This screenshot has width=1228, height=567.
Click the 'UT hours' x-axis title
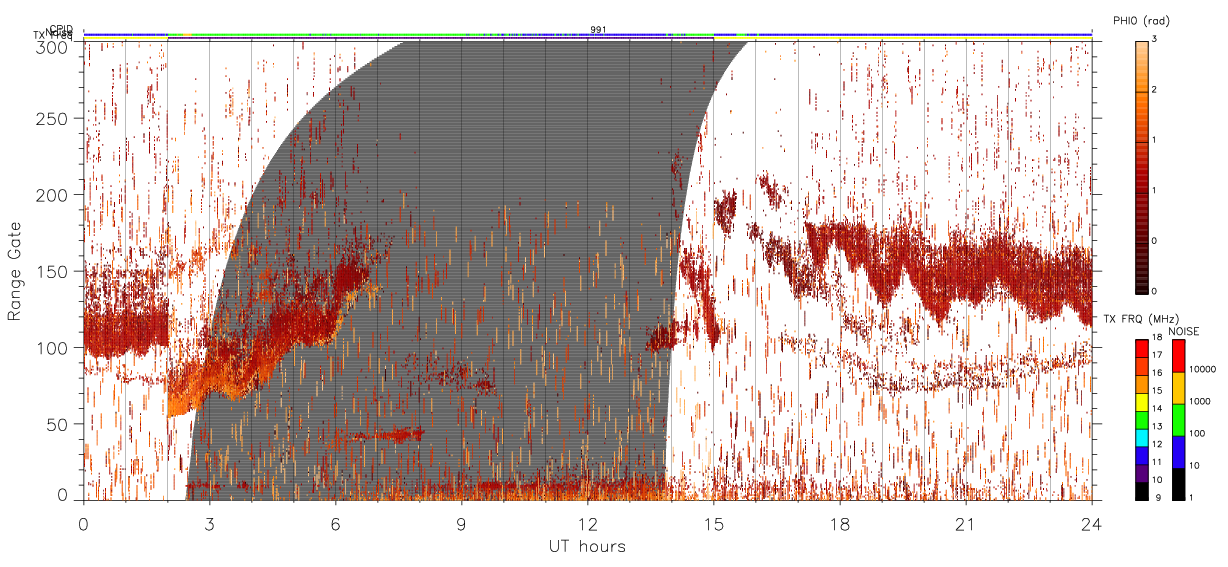(x=587, y=547)
